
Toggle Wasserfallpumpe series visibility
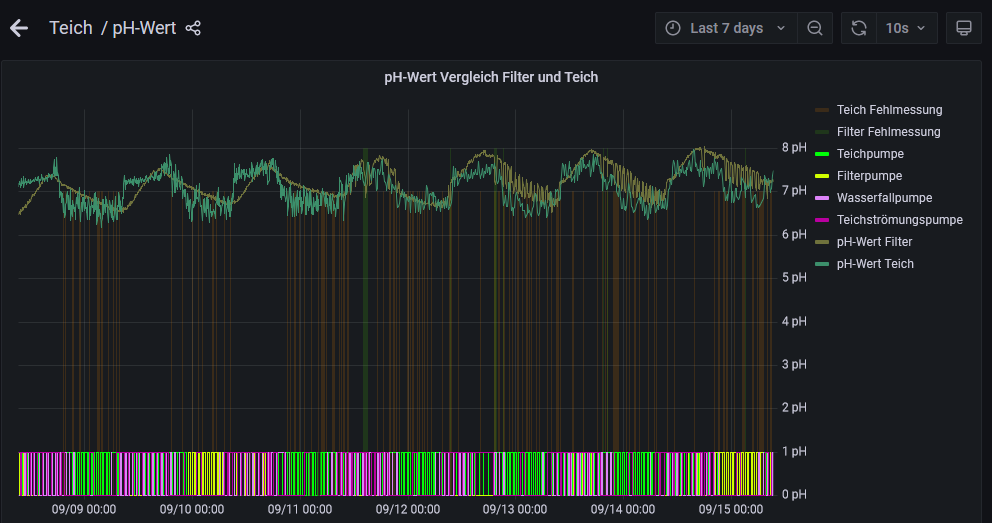[884, 198]
